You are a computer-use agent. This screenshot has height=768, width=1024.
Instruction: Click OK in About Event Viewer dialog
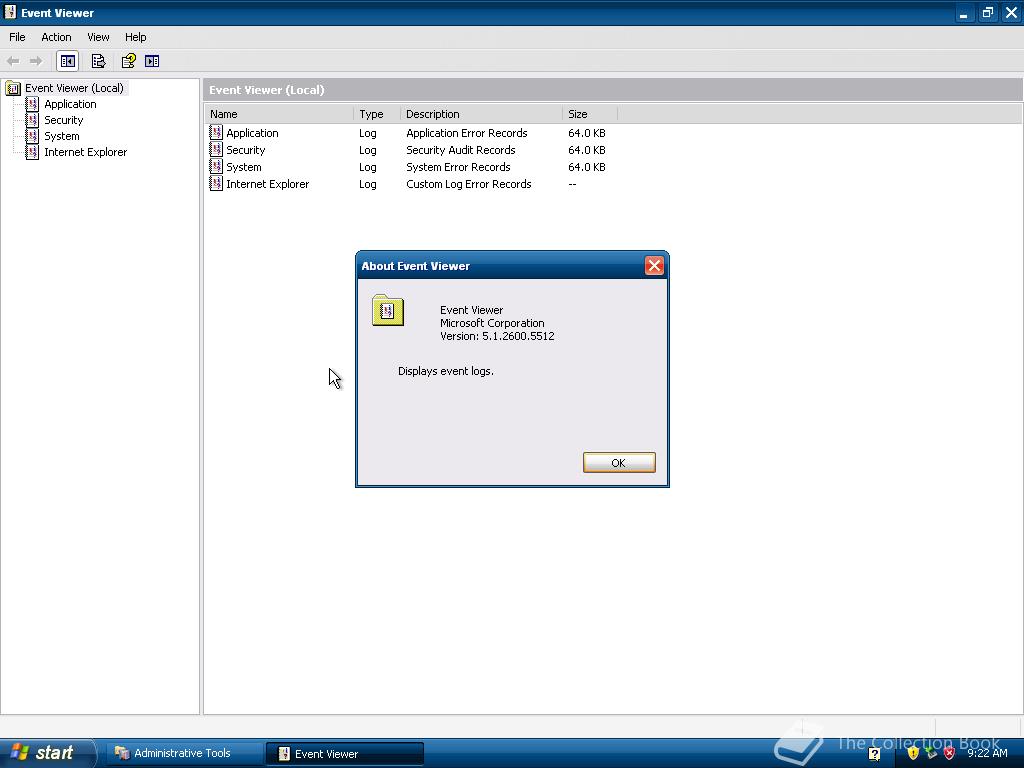(x=618, y=462)
